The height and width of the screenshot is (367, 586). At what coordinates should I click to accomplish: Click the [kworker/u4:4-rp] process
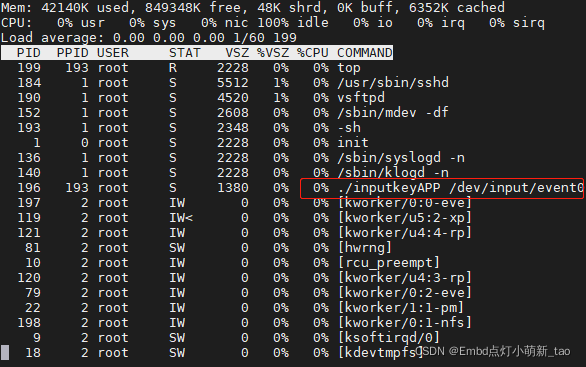405,232
